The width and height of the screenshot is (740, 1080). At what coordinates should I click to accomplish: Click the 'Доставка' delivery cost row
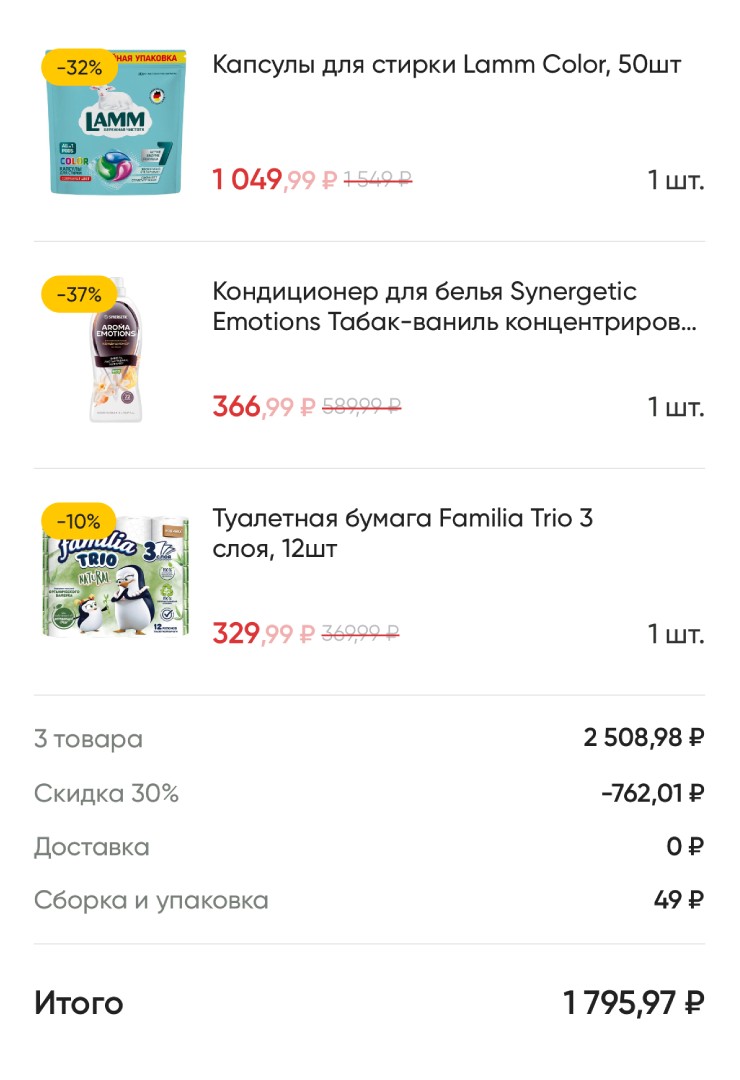tap(369, 847)
